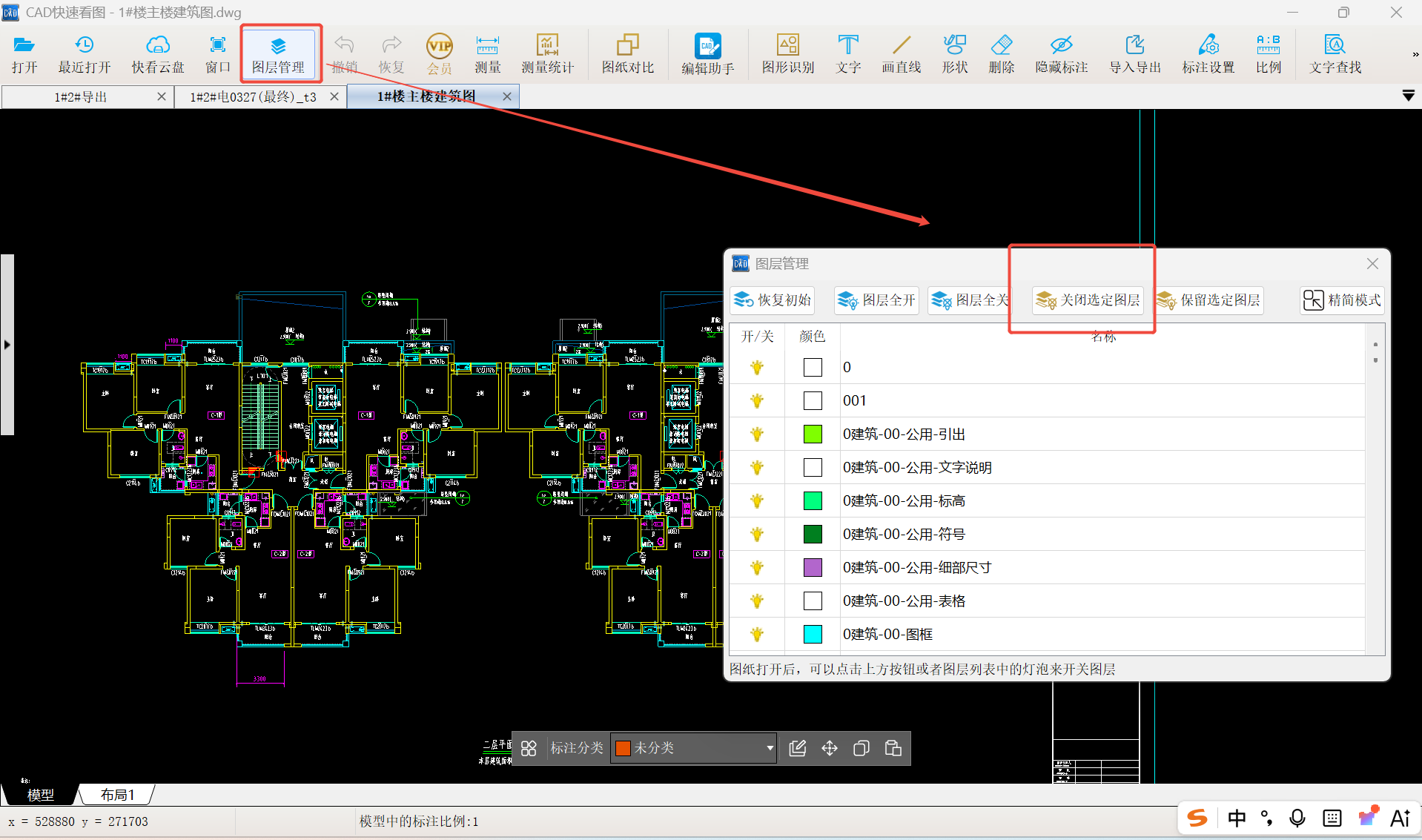This screenshot has width=1422, height=840.
Task: Open 快看云盘 cloud drive
Action: (157, 54)
